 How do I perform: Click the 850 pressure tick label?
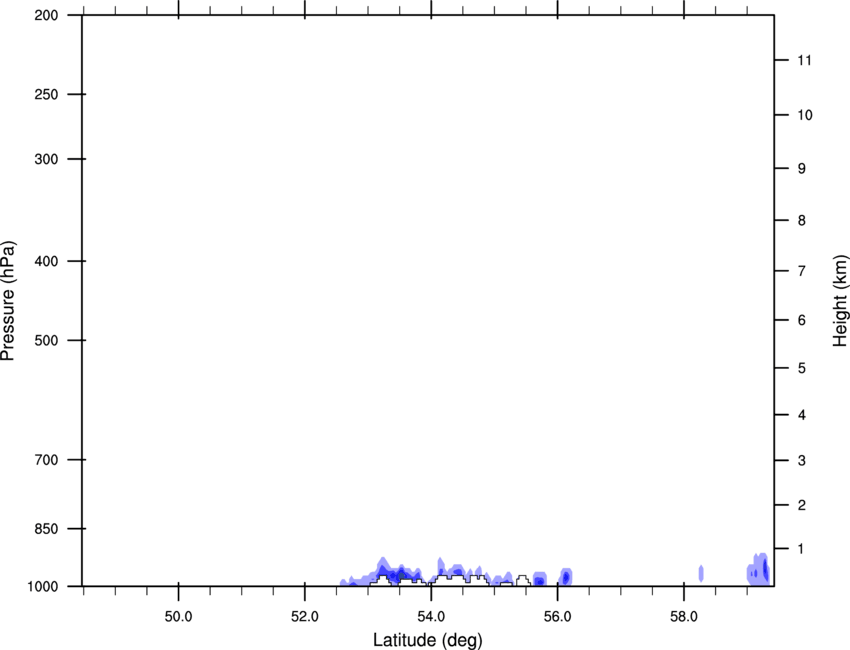pos(46,528)
